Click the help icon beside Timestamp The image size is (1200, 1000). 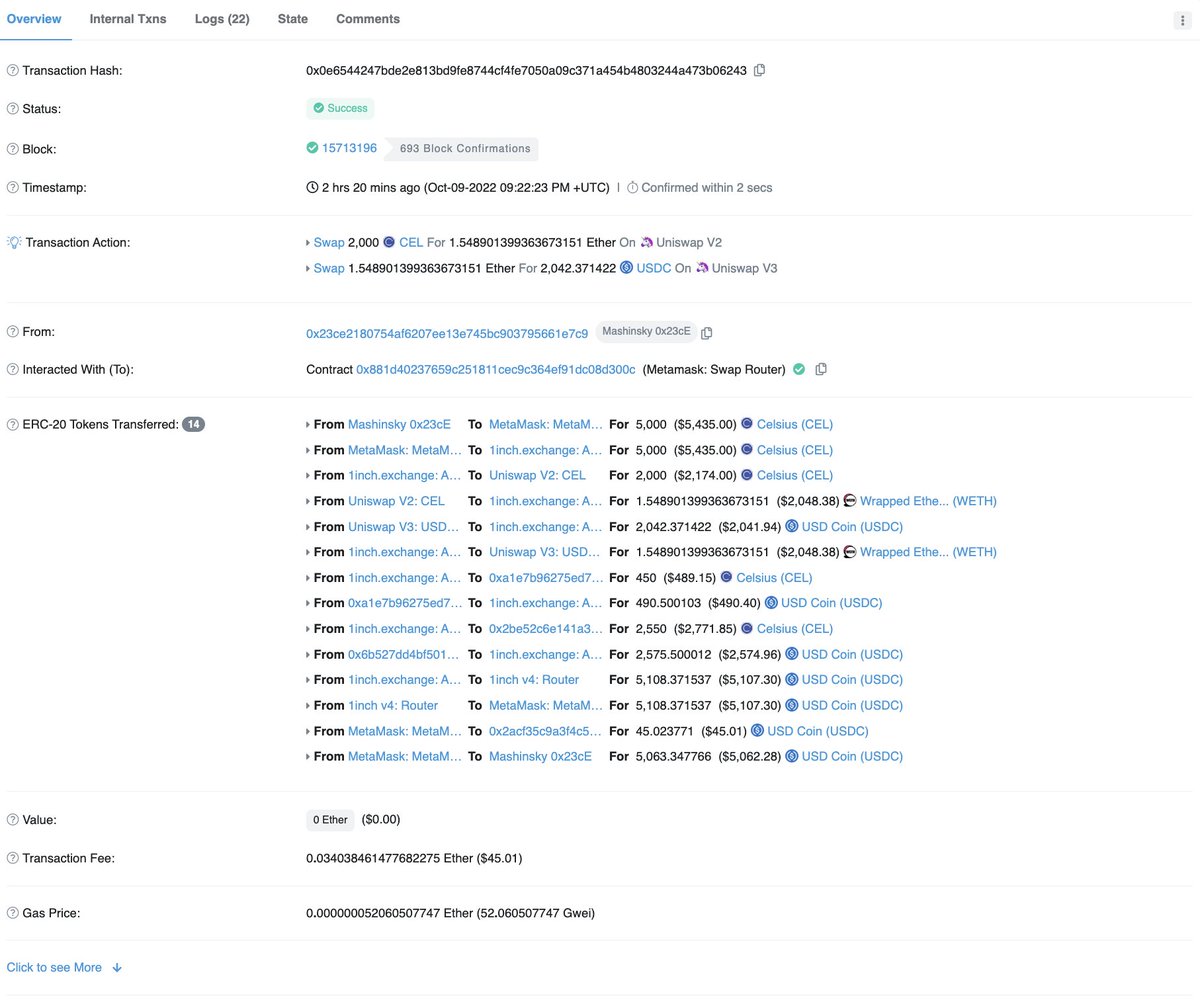[13, 187]
